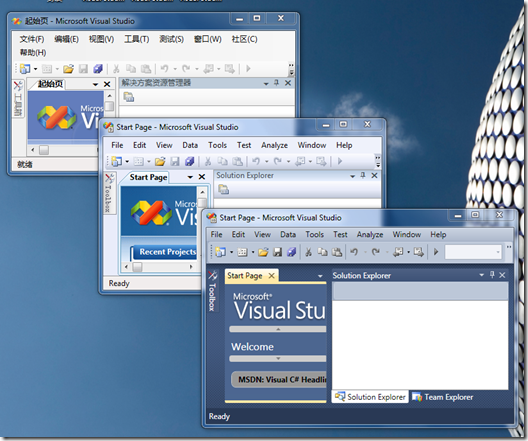The height and width of the screenshot is (441, 528).
Task: Close Start Page tab in front window
Action: [x=271, y=276]
